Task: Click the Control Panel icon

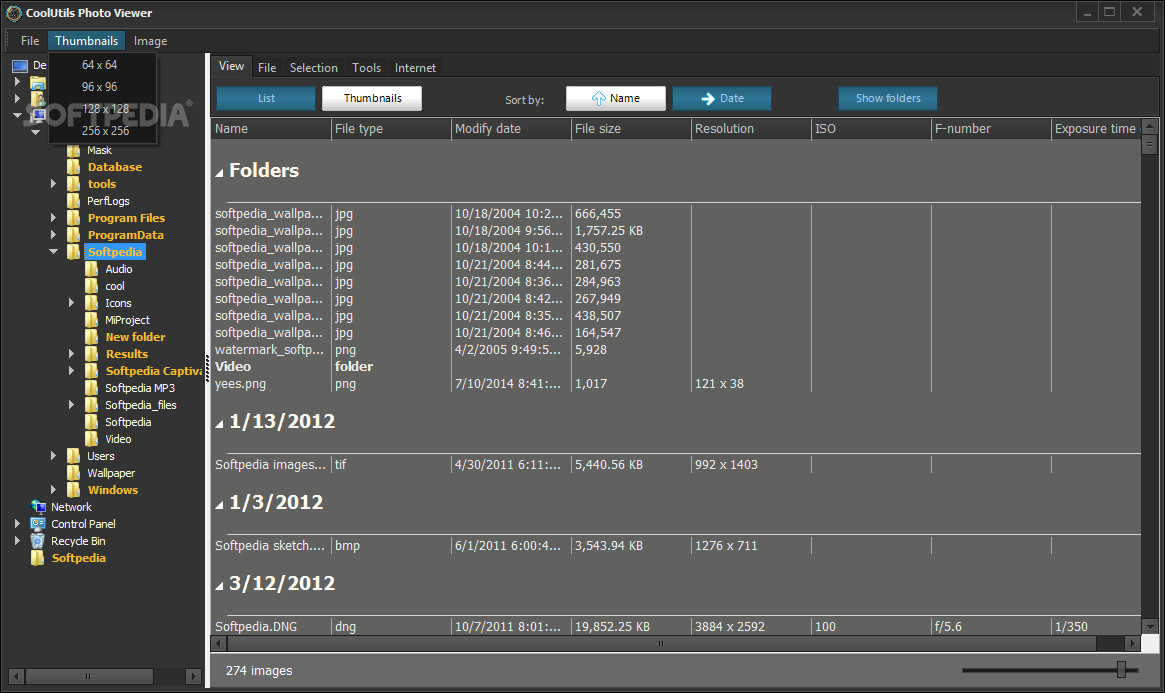Action: pyautogui.click(x=38, y=524)
